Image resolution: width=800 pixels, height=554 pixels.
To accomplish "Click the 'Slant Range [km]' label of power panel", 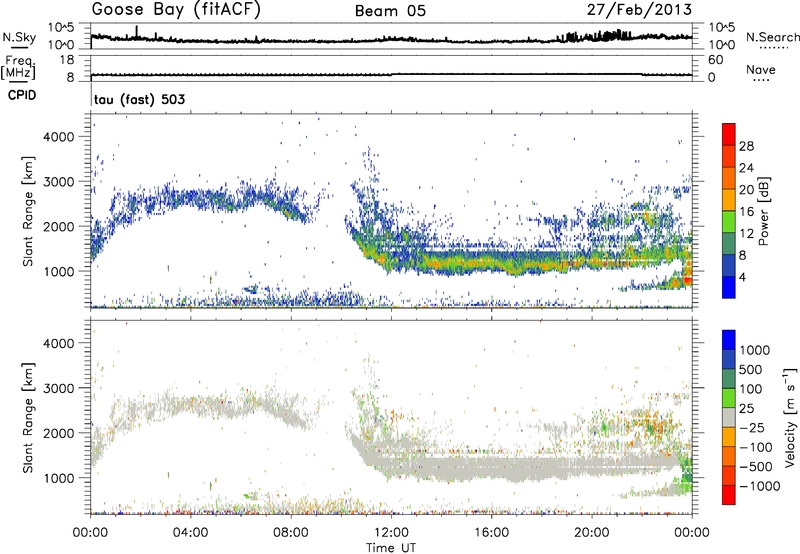I will (x=28, y=211).
